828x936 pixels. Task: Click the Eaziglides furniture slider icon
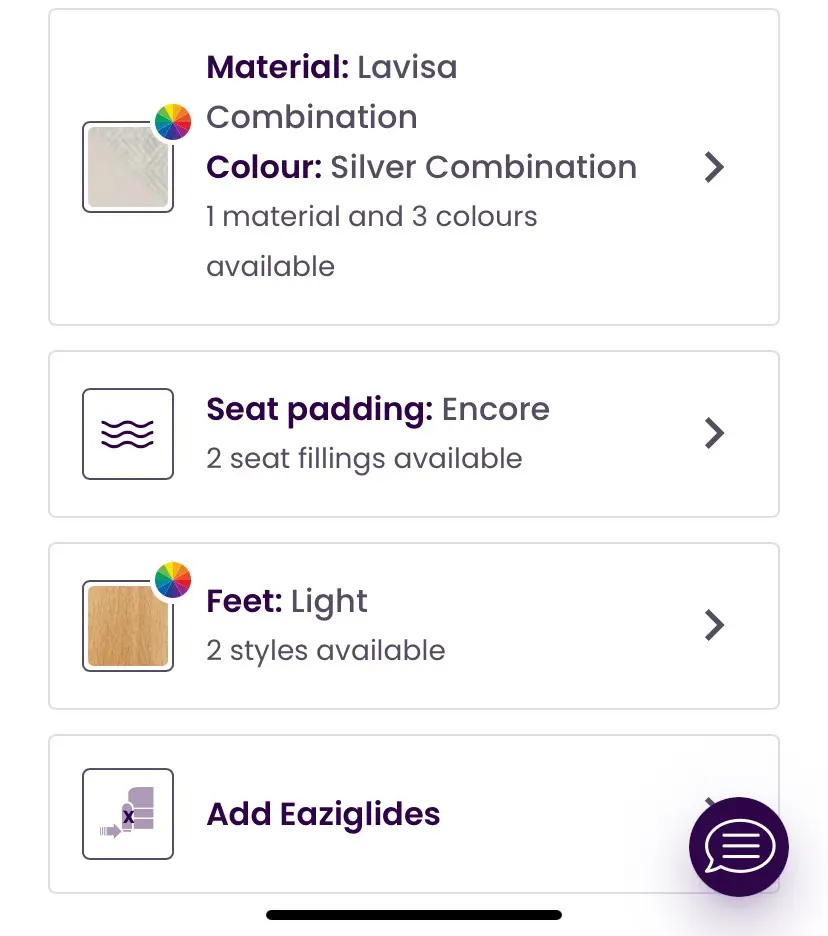(x=127, y=814)
